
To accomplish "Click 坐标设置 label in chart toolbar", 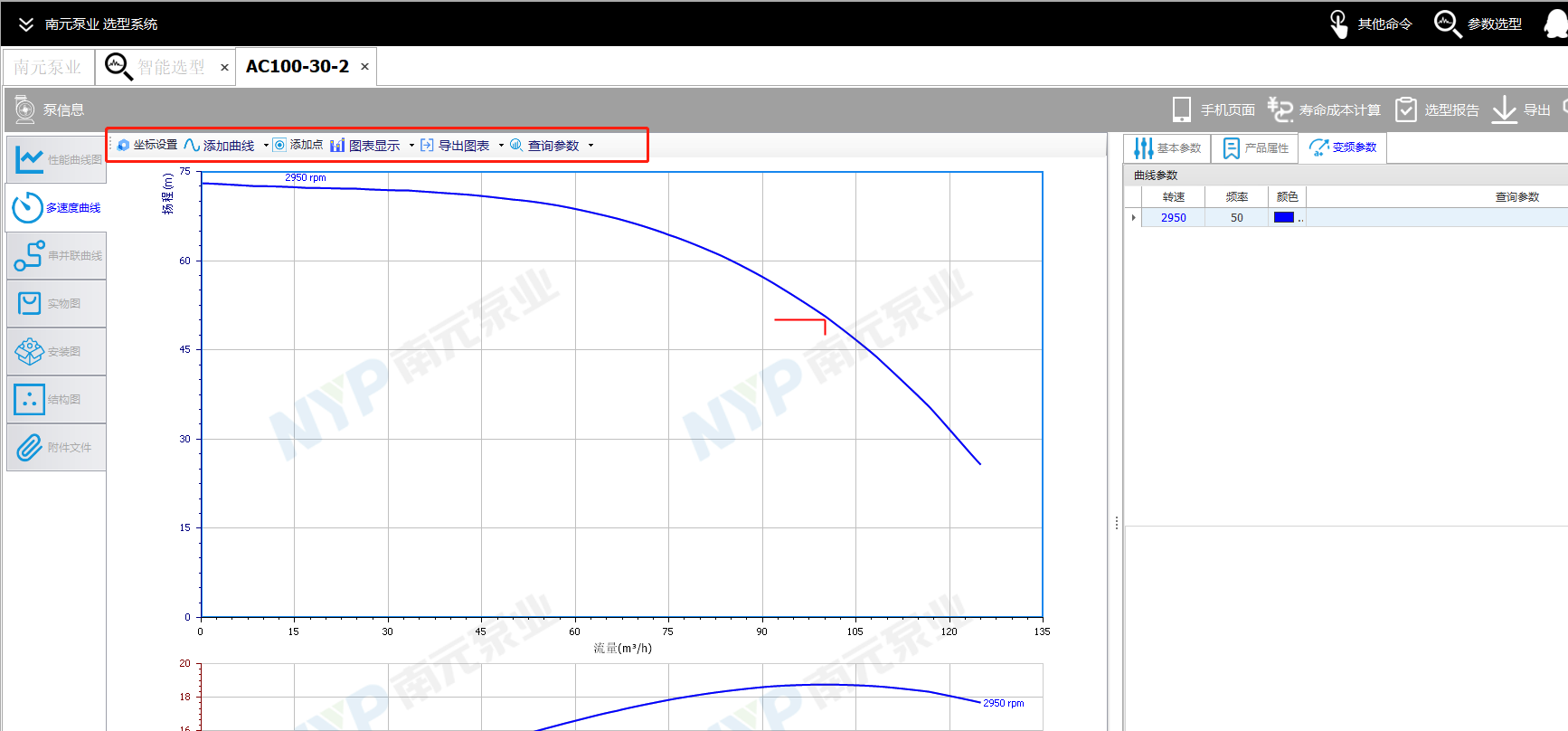I will [x=156, y=145].
